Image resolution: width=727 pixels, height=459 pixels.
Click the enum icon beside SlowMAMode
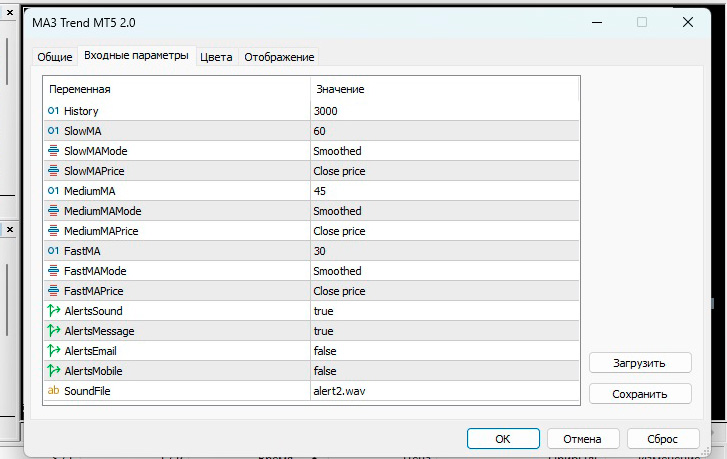click(x=54, y=151)
